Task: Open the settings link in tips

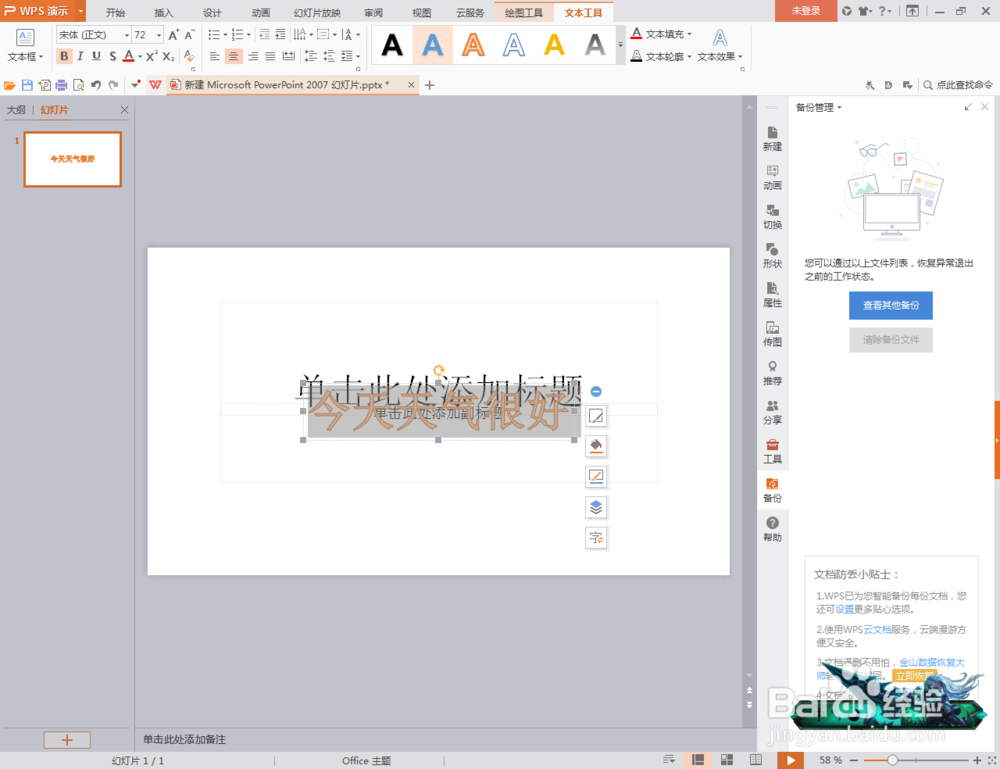Action: pos(844,609)
